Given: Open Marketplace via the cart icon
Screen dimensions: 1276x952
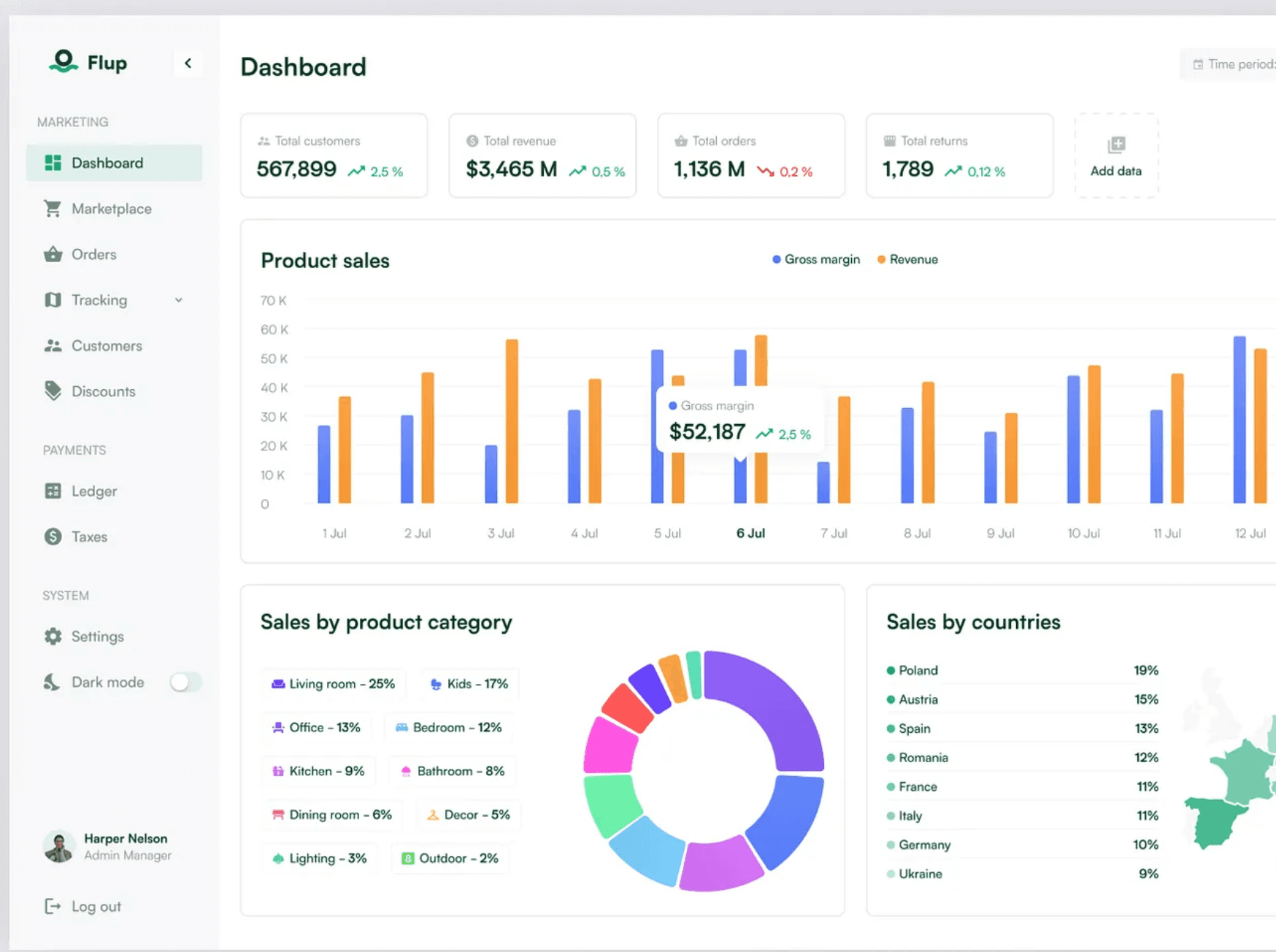Looking at the screenshot, I should click(53, 209).
